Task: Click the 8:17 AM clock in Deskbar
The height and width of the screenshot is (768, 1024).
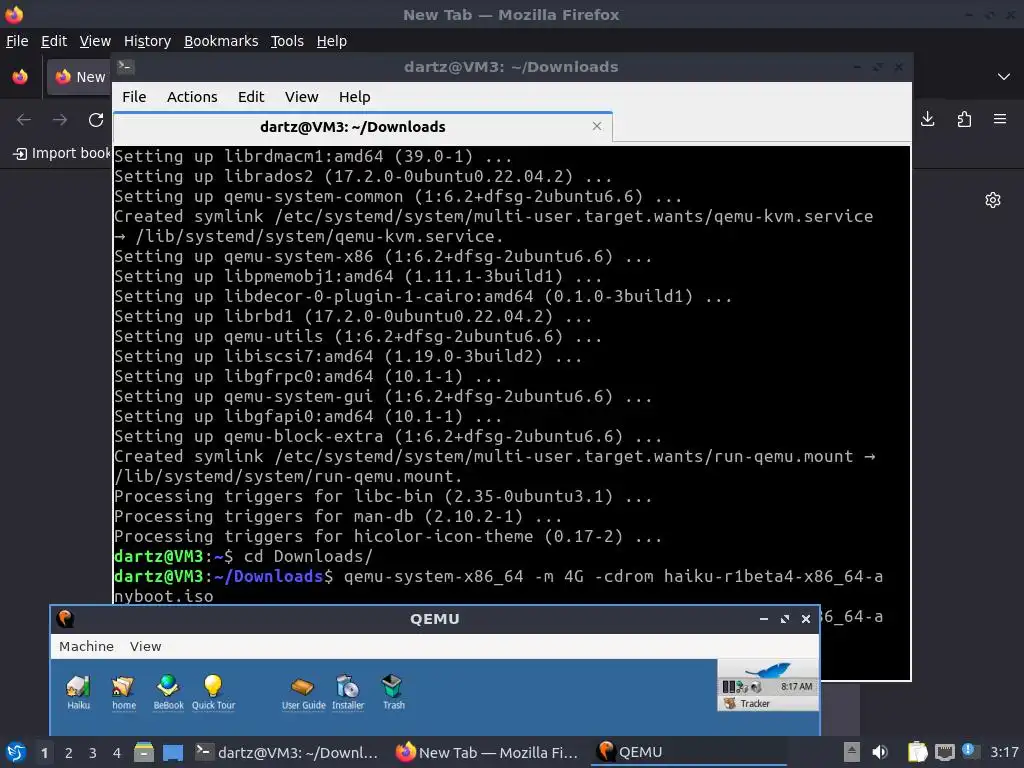Action: (796, 686)
